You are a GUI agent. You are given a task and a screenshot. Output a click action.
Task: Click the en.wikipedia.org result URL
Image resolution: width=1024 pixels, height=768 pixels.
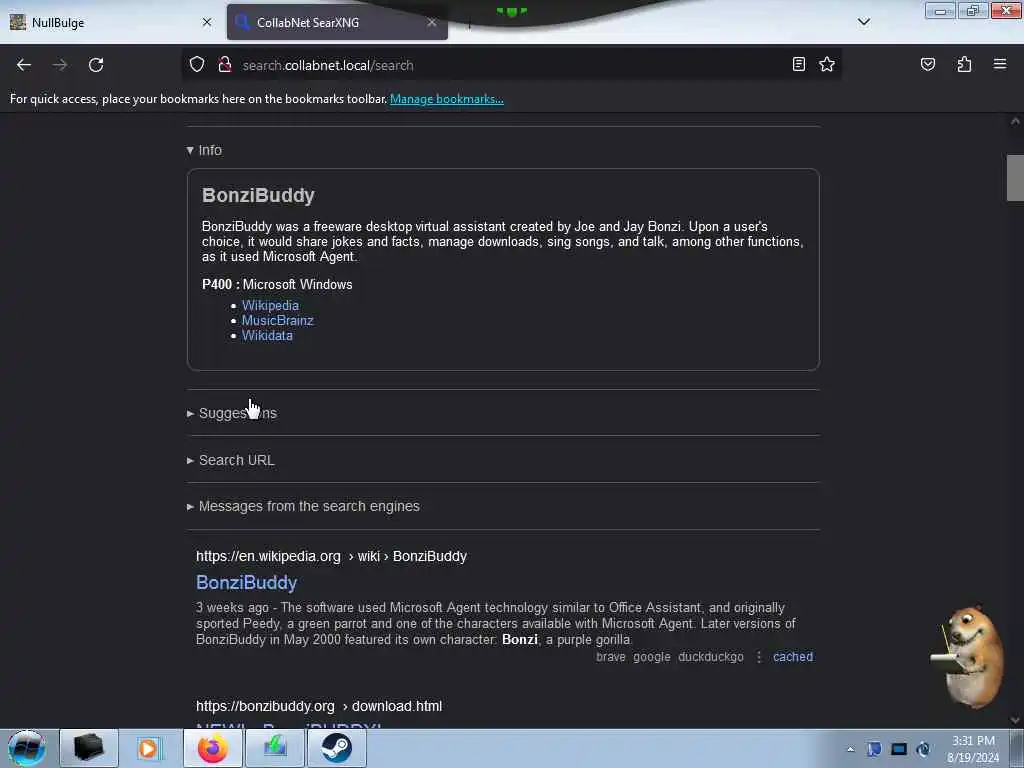click(331, 556)
